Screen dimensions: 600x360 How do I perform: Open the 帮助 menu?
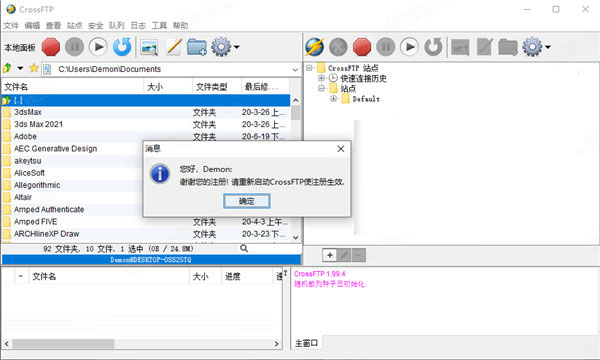point(180,26)
